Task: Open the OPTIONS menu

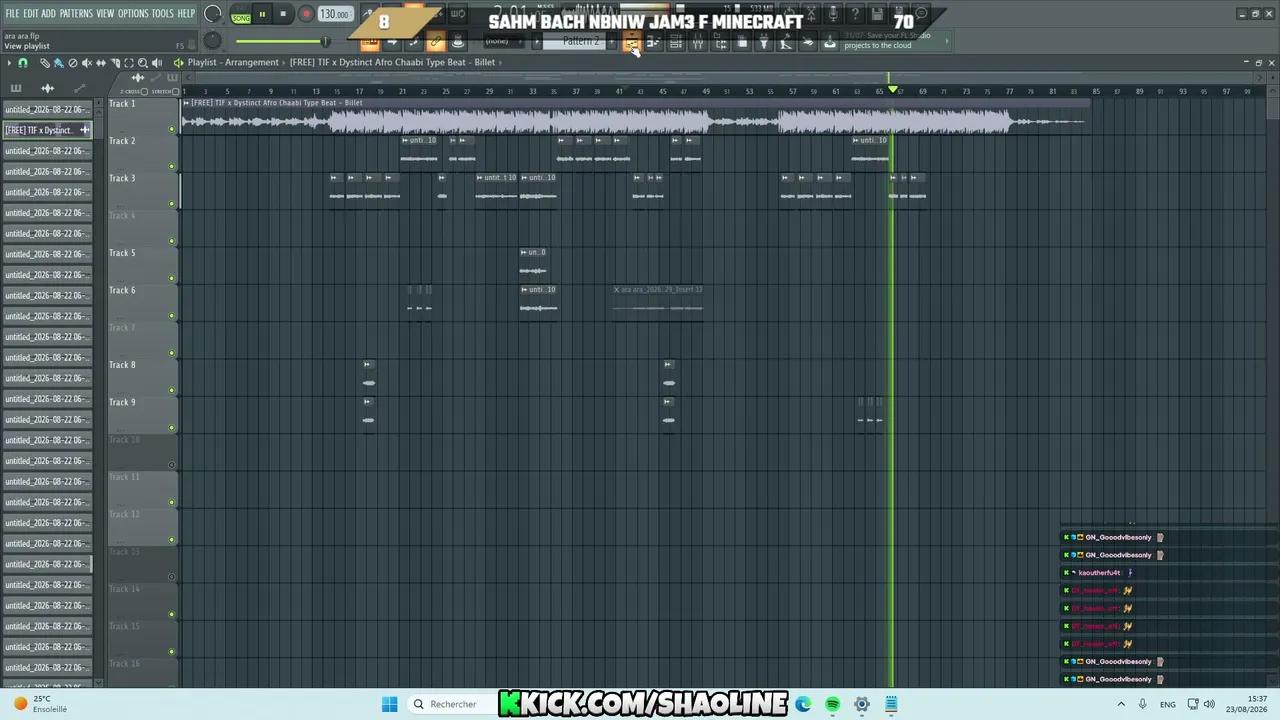Action: [133, 14]
